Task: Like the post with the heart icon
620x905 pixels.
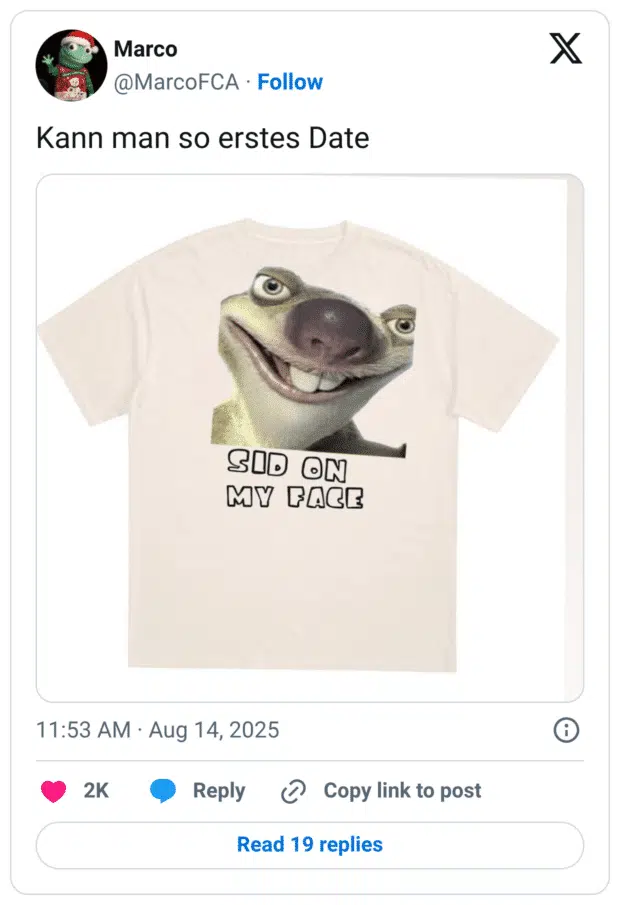Action: 53,791
